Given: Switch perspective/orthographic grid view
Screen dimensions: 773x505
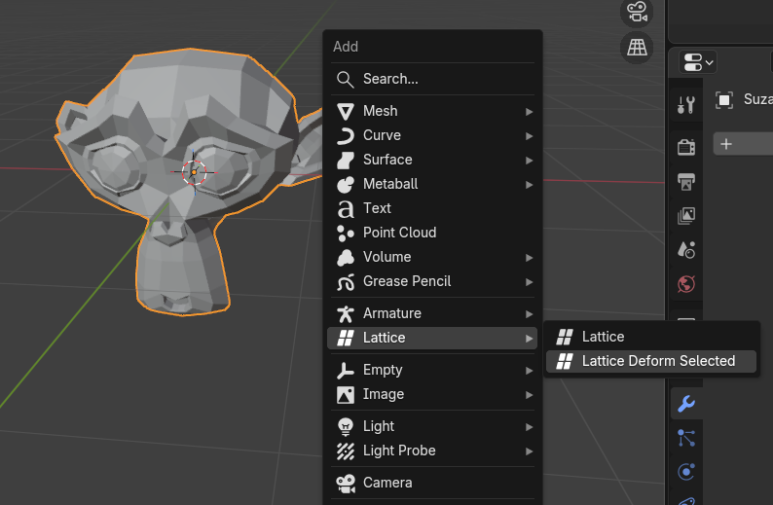Looking at the screenshot, I should point(636,47).
